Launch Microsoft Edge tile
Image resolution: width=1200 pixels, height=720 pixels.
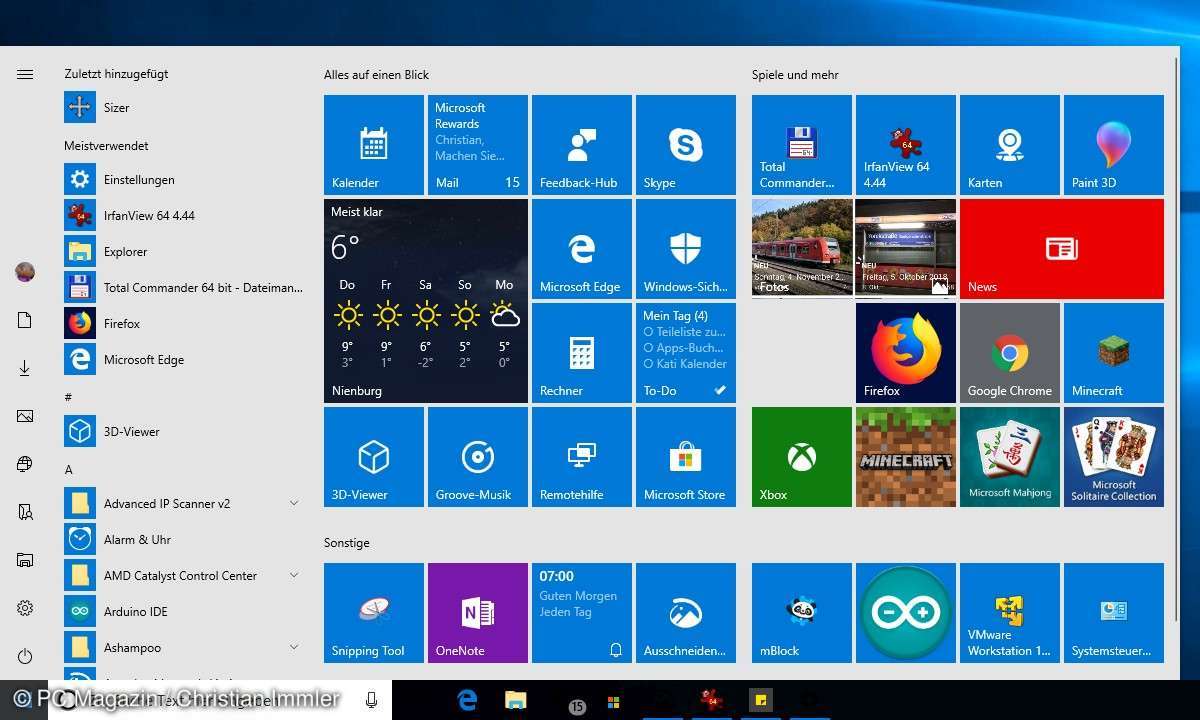click(582, 249)
